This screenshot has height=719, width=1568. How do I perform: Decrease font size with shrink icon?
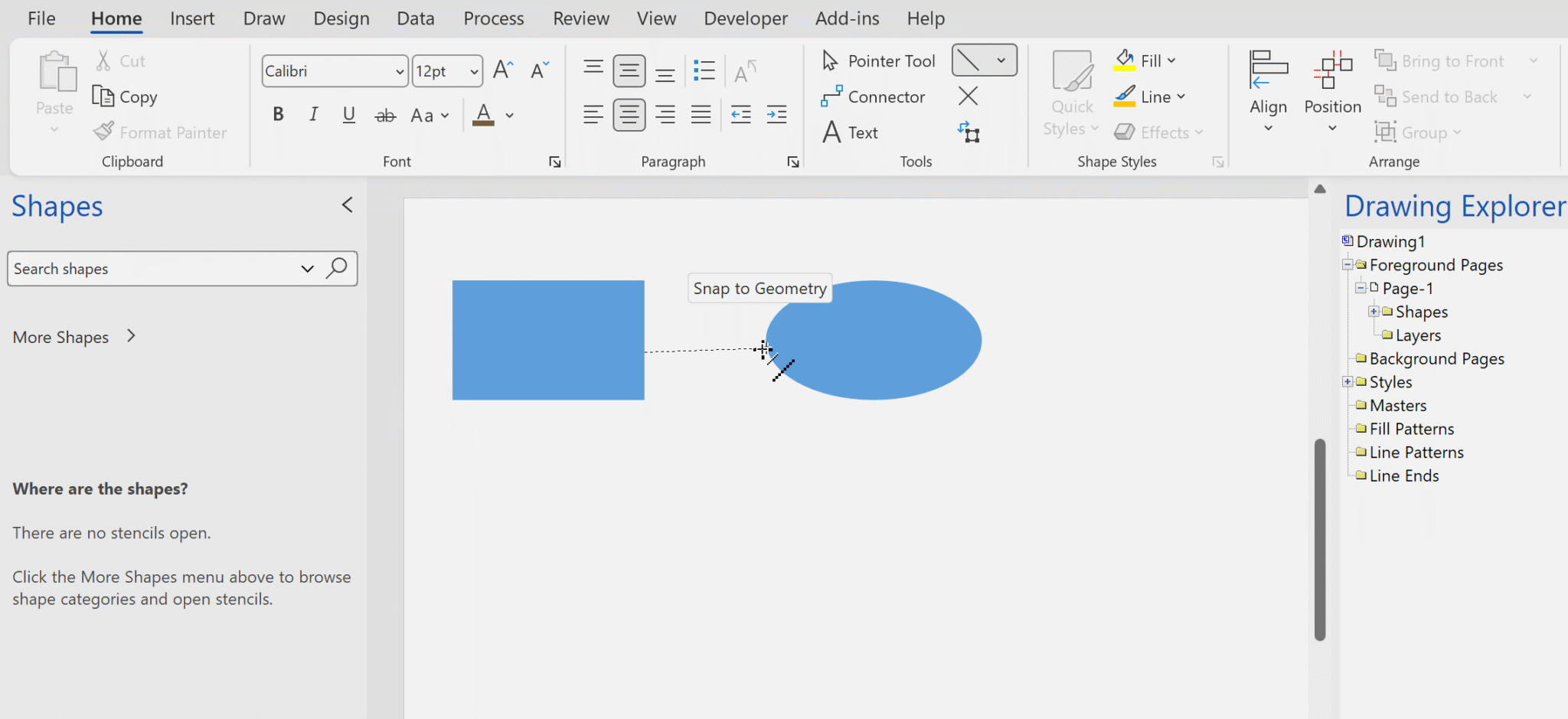pos(540,70)
